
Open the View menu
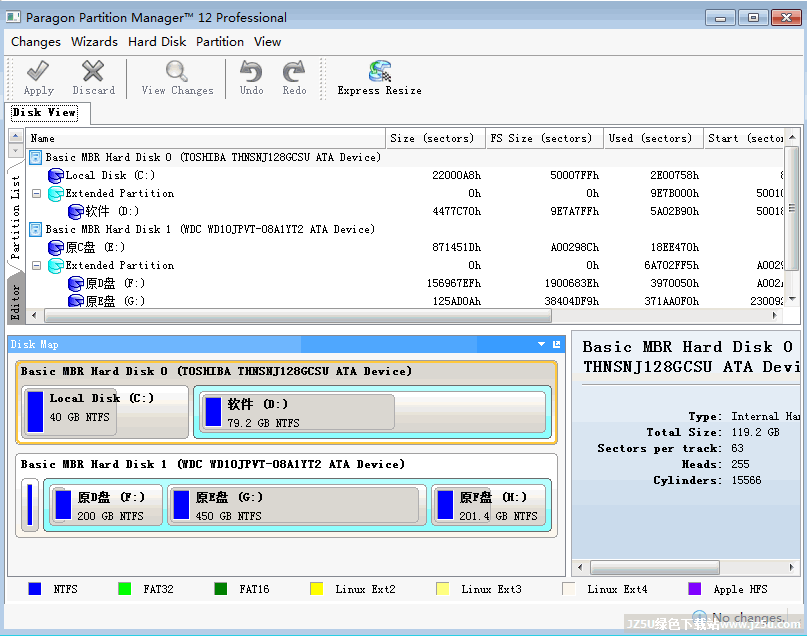[x=268, y=42]
